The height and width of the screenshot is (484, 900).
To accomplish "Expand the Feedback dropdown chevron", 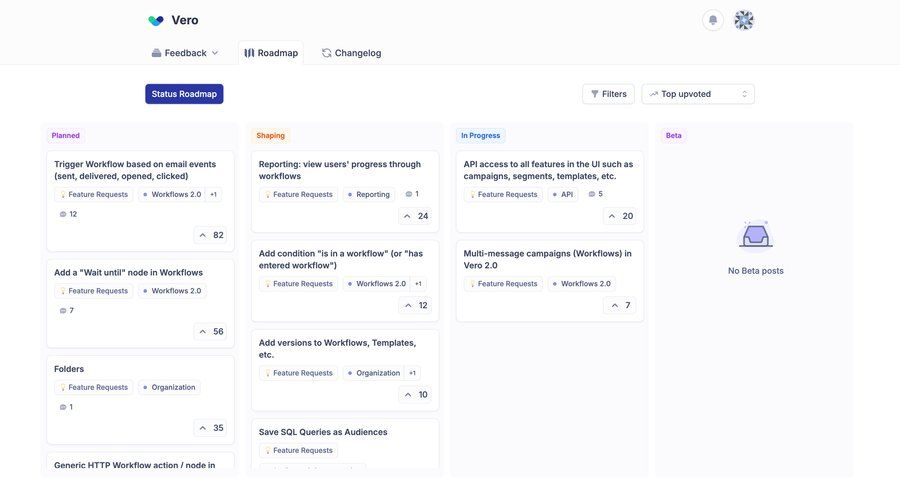I will coord(215,53).
